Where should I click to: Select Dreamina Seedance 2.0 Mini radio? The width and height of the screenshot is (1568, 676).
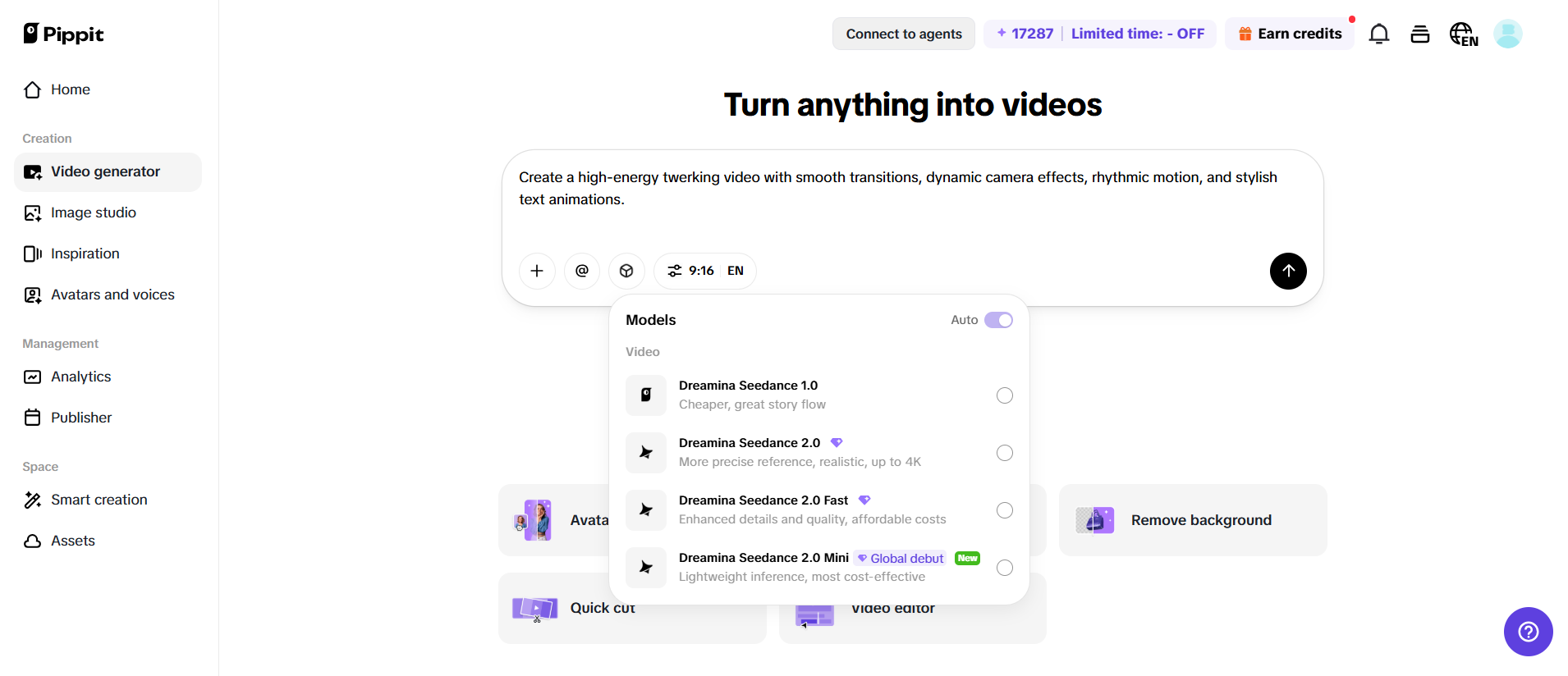(x=1005, y=568)
